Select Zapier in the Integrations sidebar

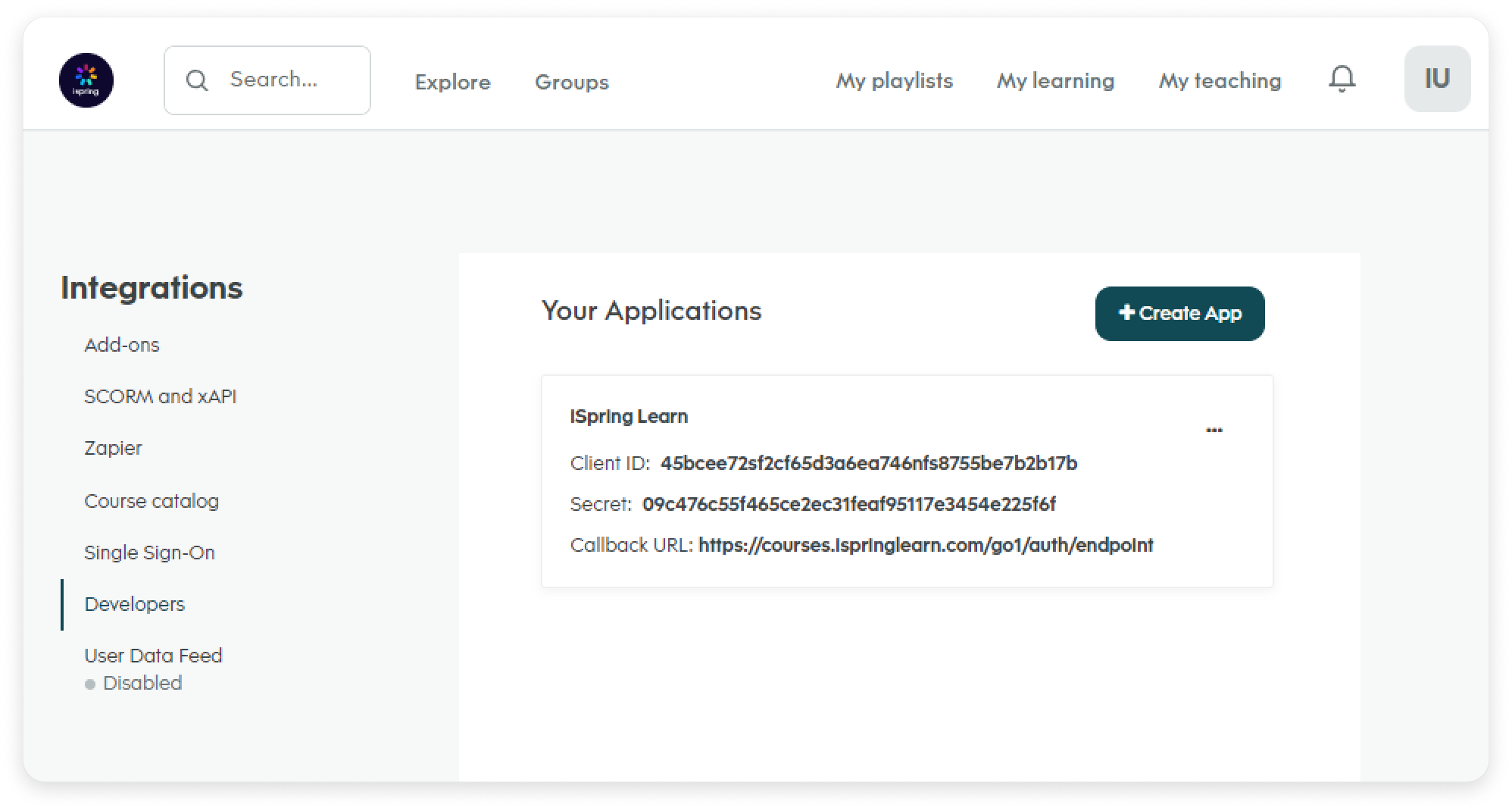tap(113, 449)
